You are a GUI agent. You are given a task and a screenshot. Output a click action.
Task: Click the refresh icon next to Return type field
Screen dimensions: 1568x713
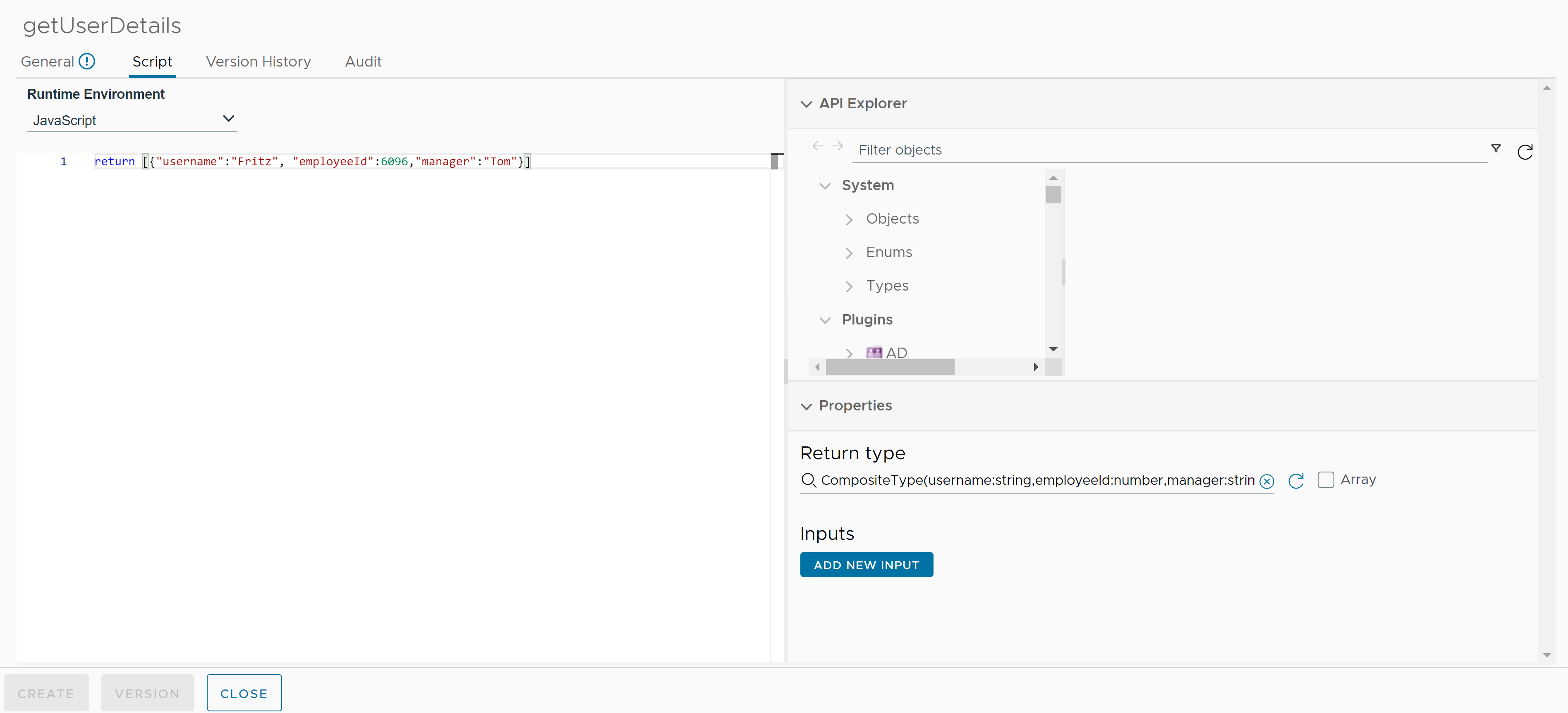[1296, 479]
